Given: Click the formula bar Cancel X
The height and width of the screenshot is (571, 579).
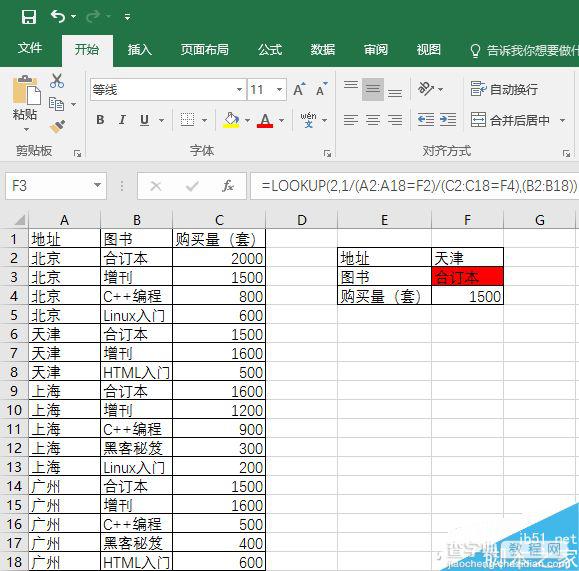Looking at the screenshot, I should click(x=156, y=186).
